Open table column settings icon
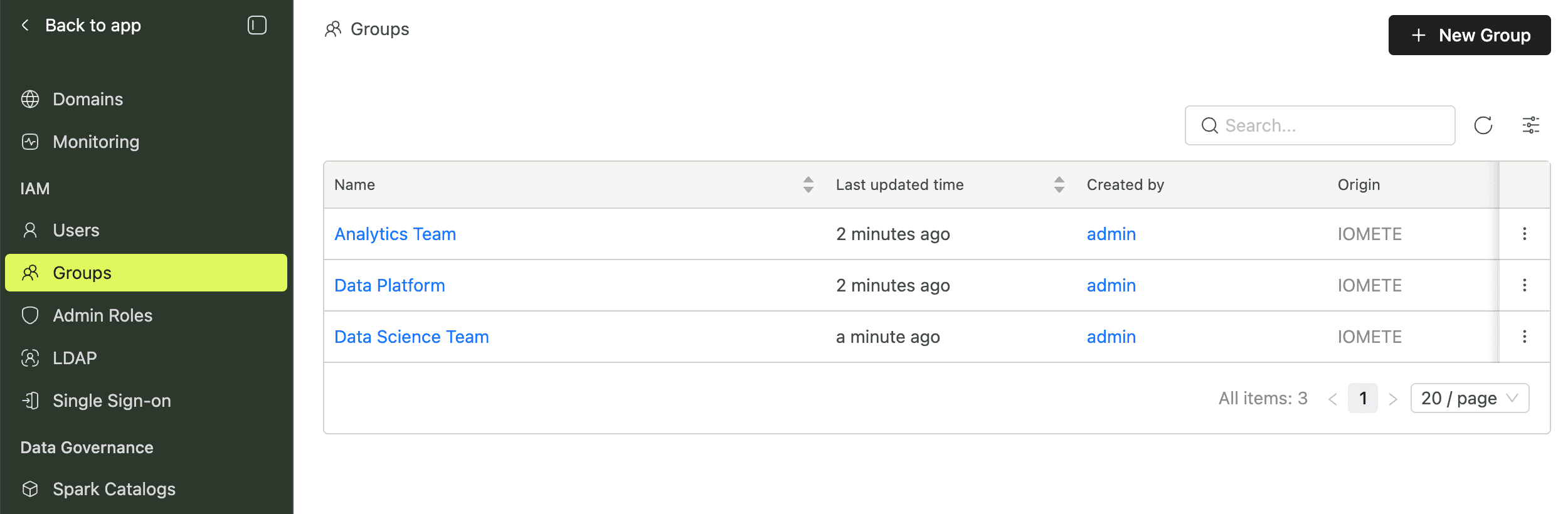 point(1531,125)
